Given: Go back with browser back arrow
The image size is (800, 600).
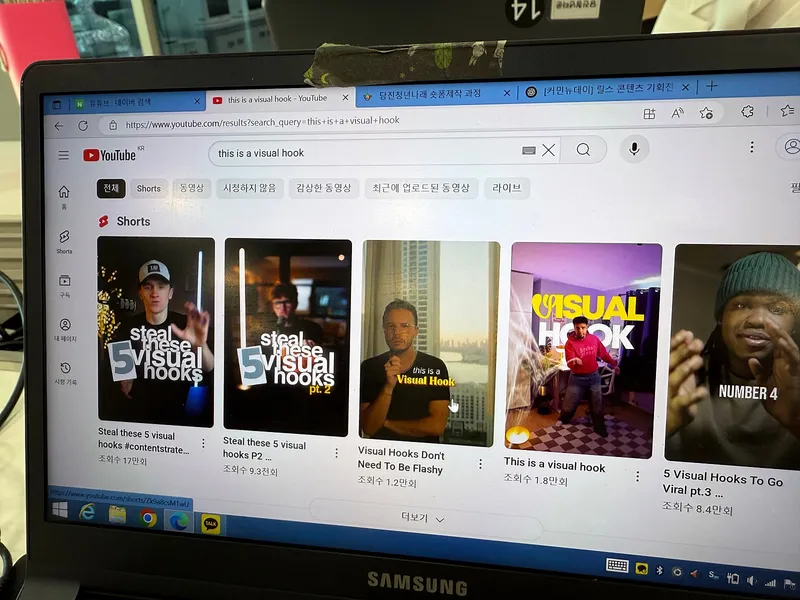Looking at the screenshot, I should point(59,126).
